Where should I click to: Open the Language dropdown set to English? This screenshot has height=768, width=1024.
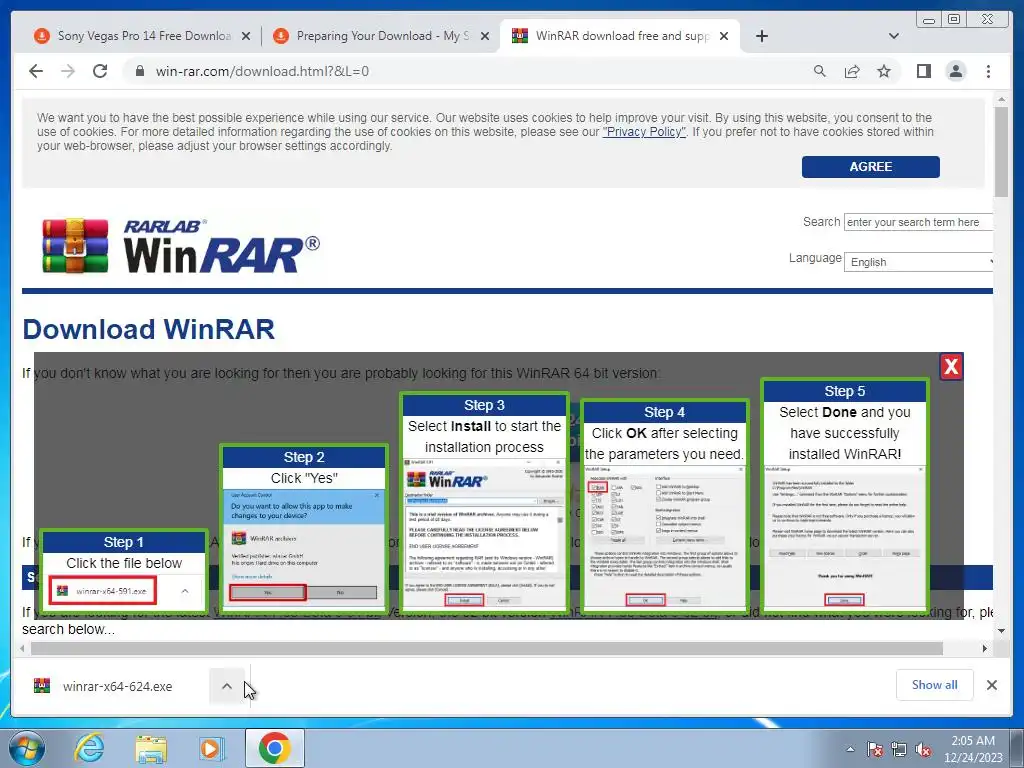tap(918, 262)
